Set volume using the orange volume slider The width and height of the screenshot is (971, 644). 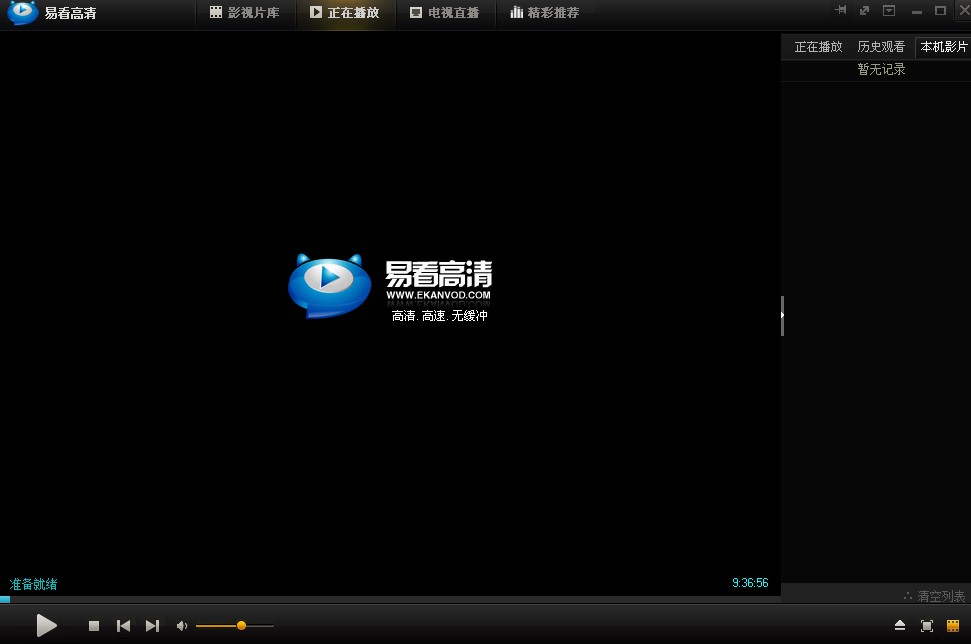(235, 625)
